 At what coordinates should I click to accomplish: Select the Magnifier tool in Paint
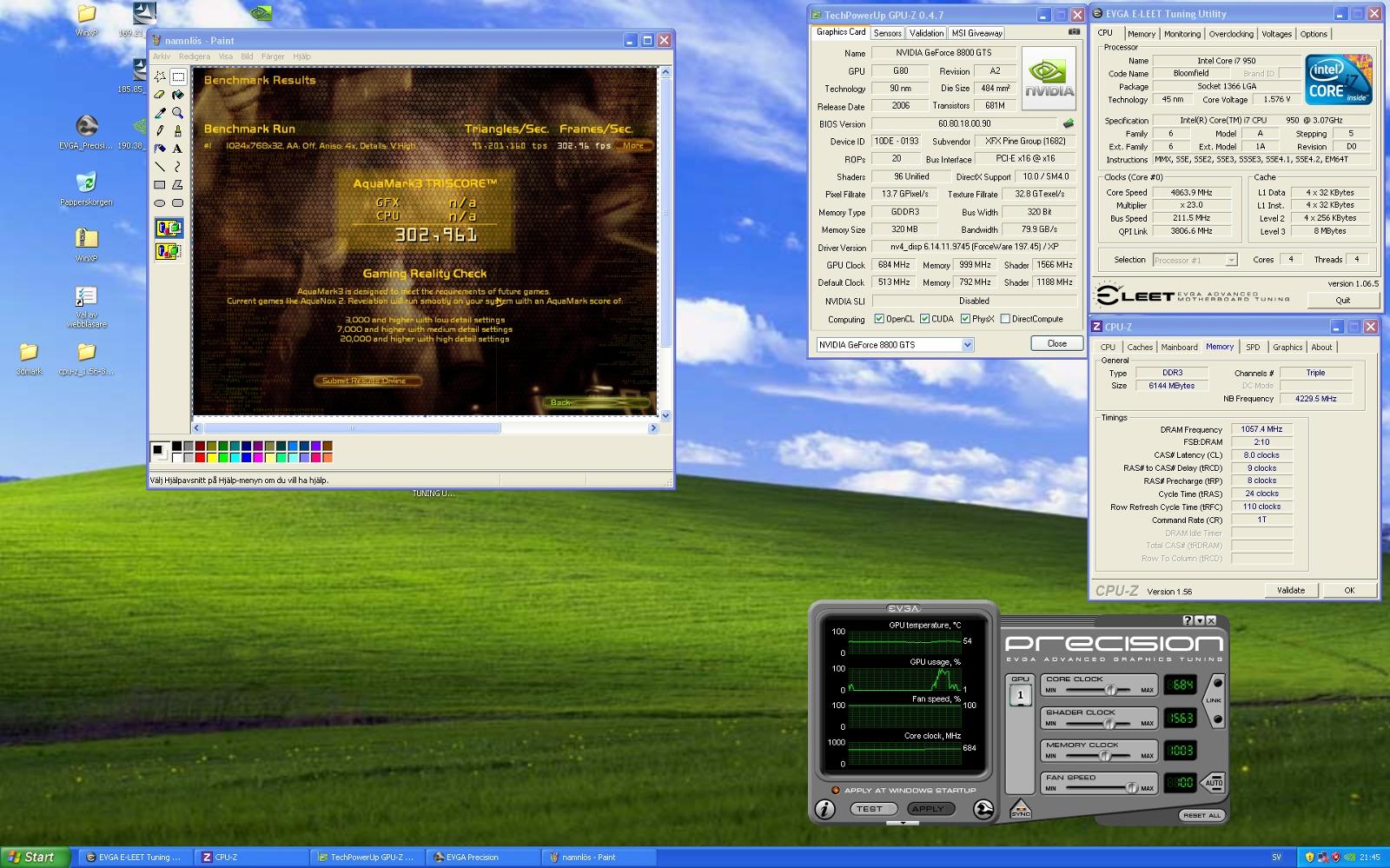(177, 113)
